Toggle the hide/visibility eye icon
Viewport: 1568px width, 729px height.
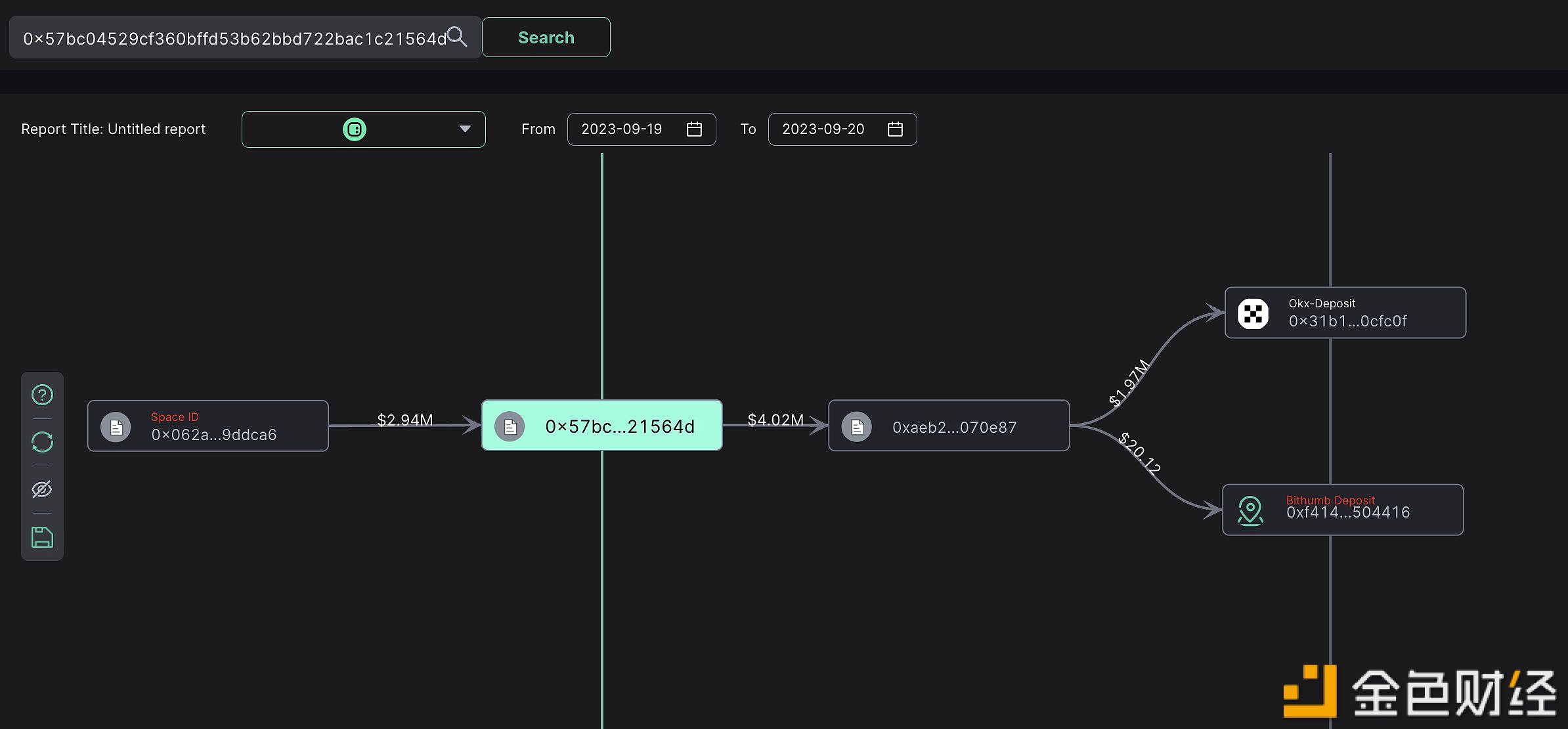(42, 489)
